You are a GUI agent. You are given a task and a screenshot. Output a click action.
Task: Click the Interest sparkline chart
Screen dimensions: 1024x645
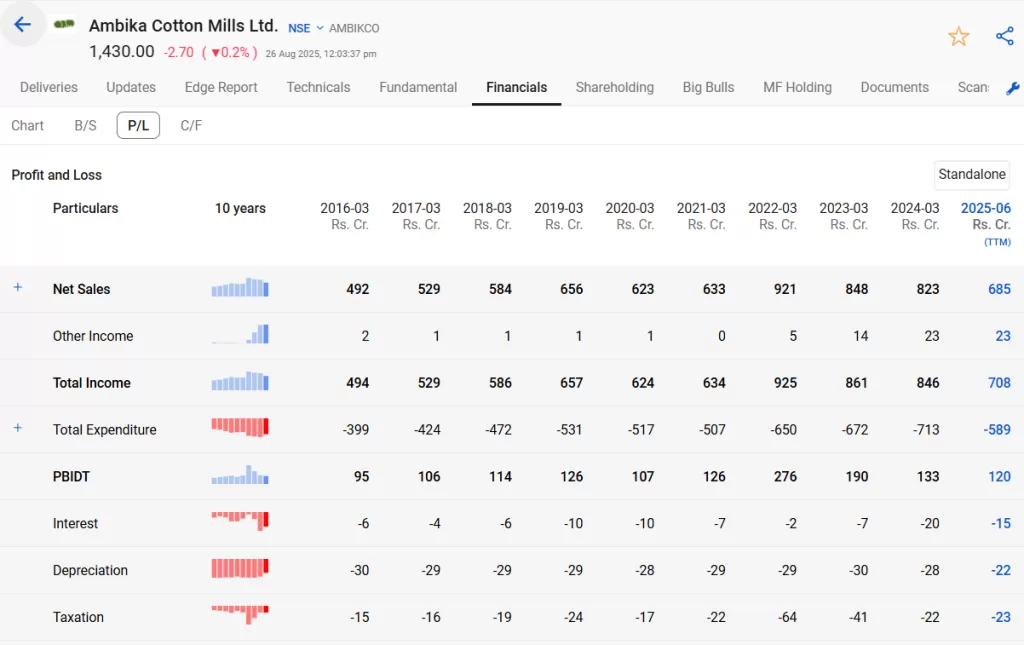(240, 521)
